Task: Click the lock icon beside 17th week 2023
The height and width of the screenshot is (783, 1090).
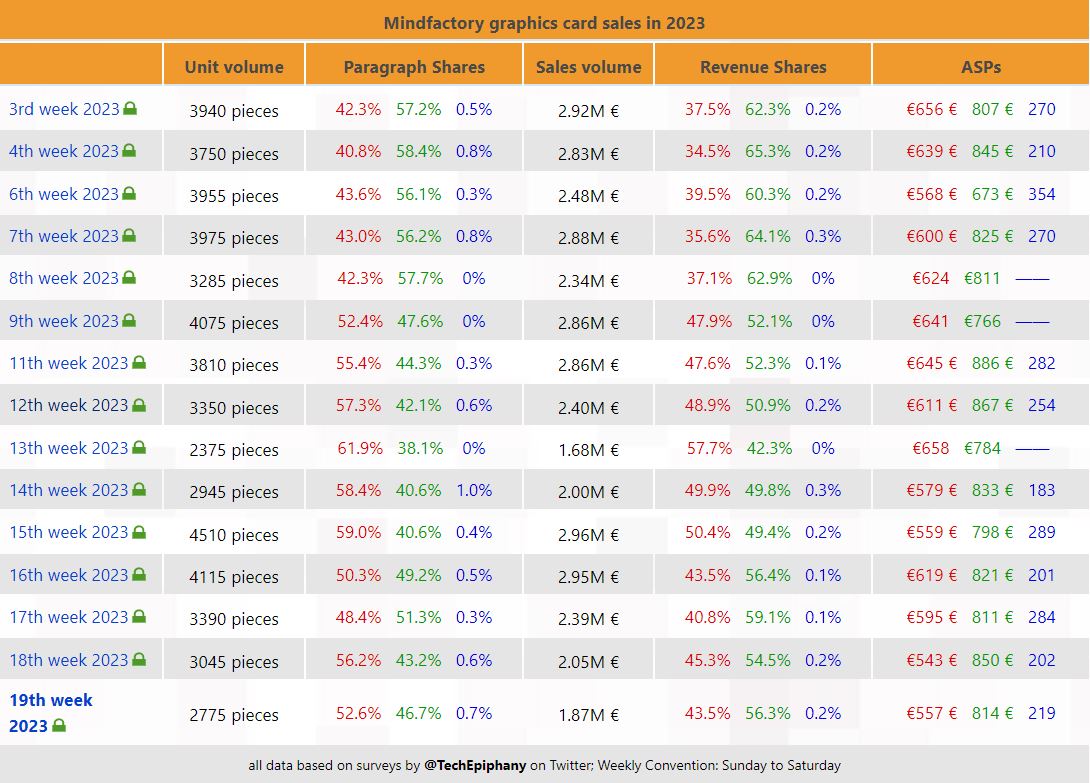Action: pos(139,617)
